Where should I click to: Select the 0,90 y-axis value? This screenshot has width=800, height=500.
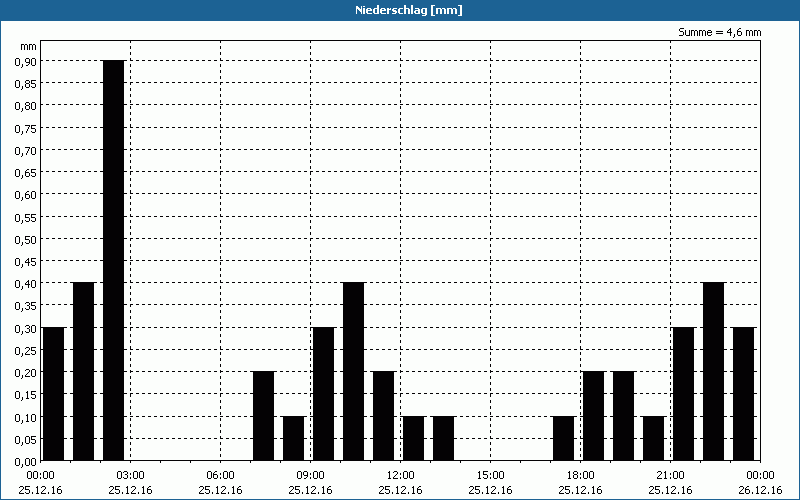coord(26,61)
